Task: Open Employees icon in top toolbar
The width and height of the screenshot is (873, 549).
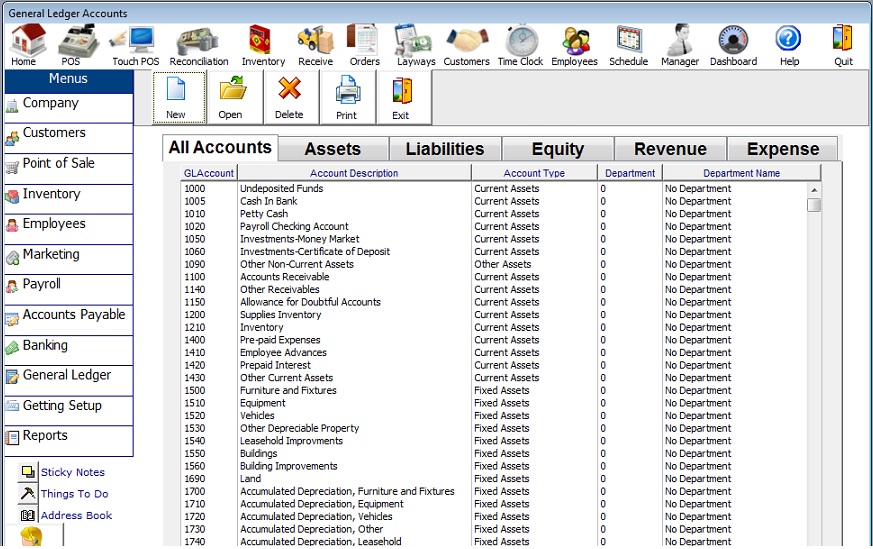Action: [x=575, y=45]
